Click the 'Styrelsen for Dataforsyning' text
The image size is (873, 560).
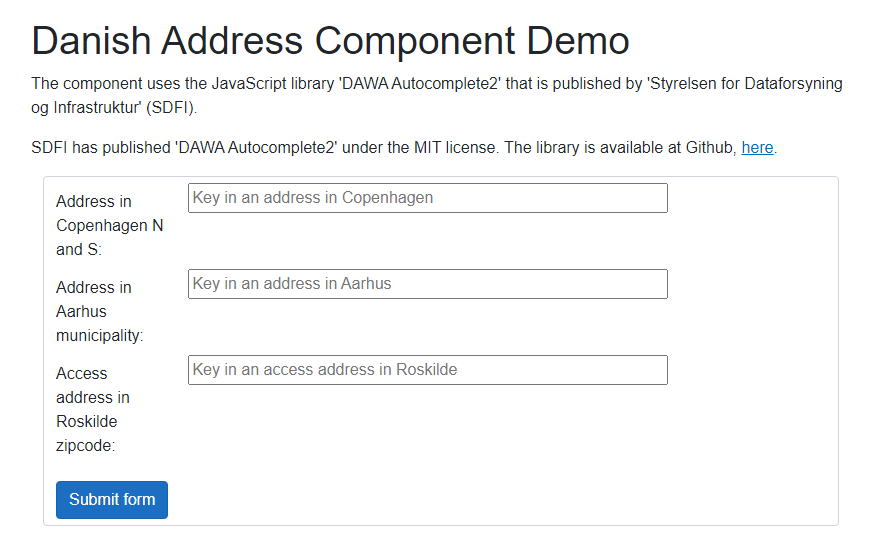[746, 83]
